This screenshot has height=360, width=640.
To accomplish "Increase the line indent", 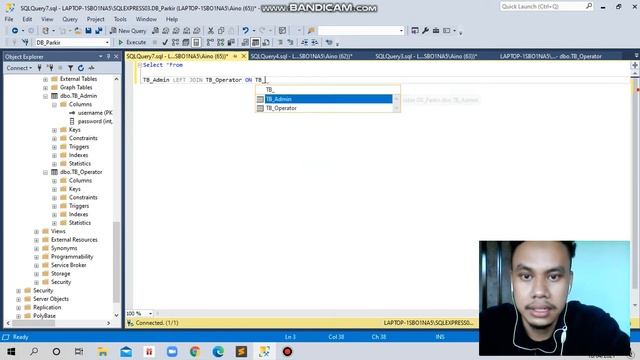I will pos(315,42).
